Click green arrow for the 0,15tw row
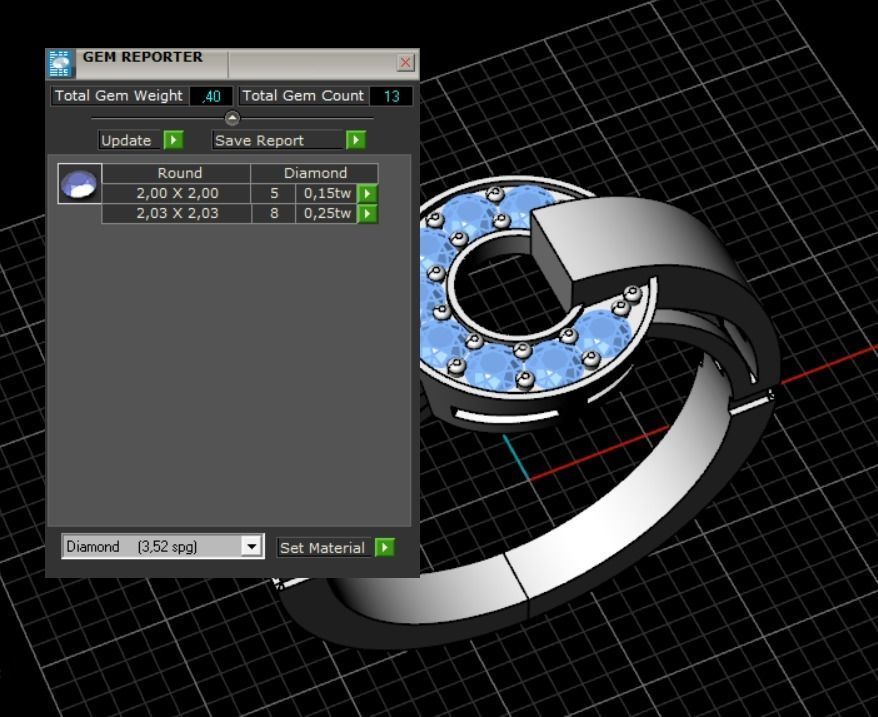 coord(367,194)
